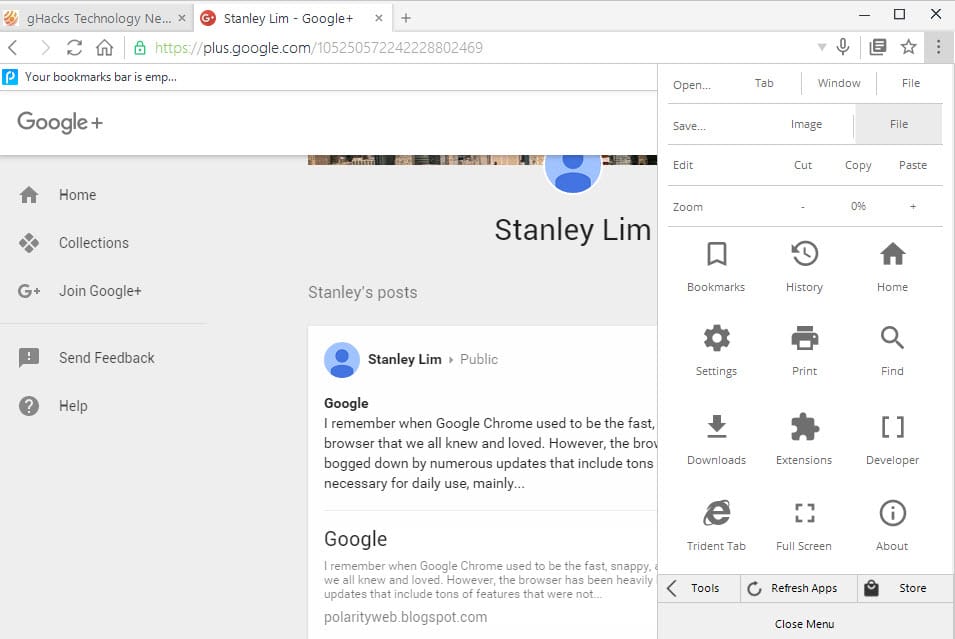Open a new tab with plus button
This screenshot has width=955, height=639.
[x=406, y=18]
